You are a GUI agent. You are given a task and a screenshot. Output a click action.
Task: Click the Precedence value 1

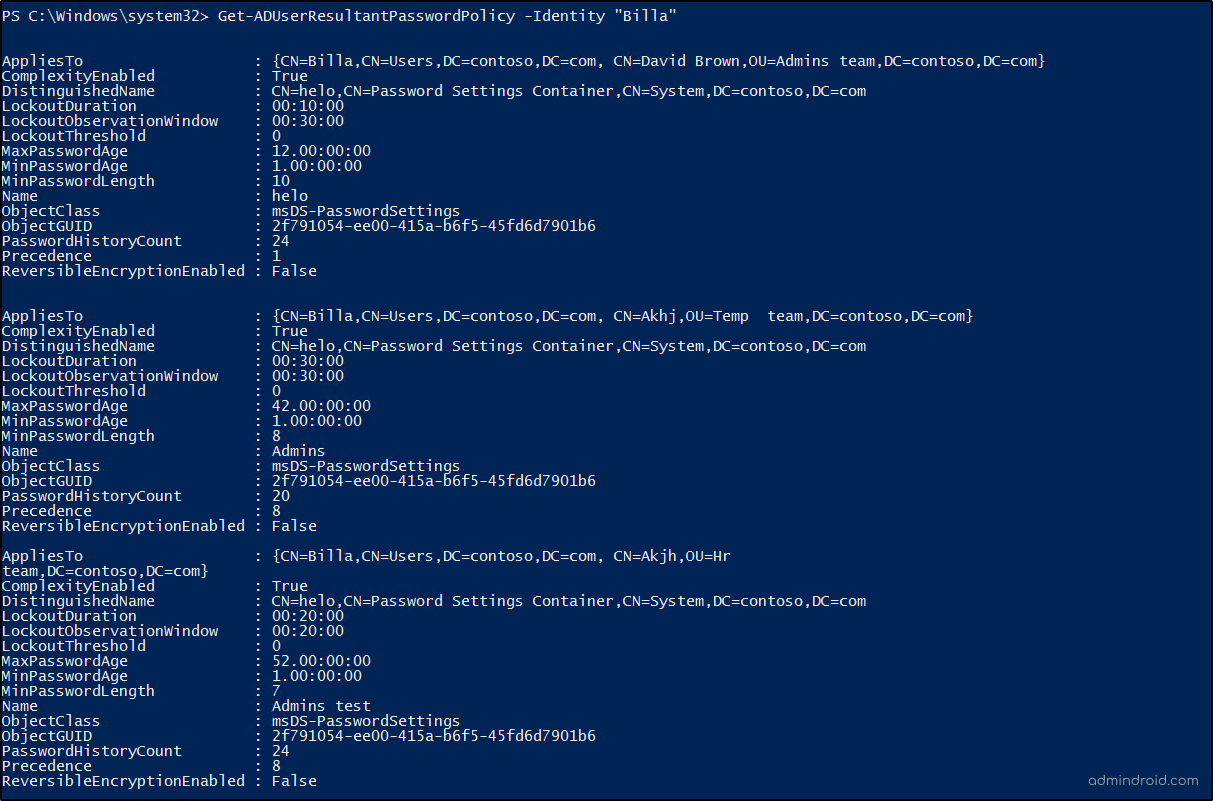click(277, 256)
